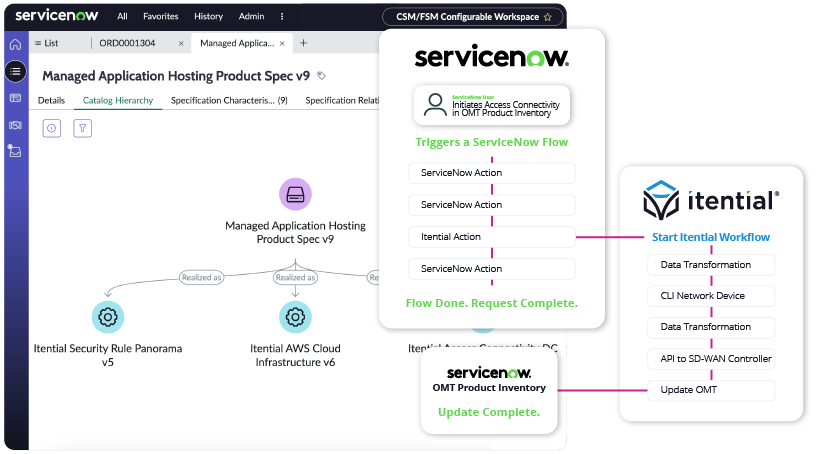Screen dimensions: 817x454
Task: Click the info icon button above the hierarchy
Action: point(52,128)
